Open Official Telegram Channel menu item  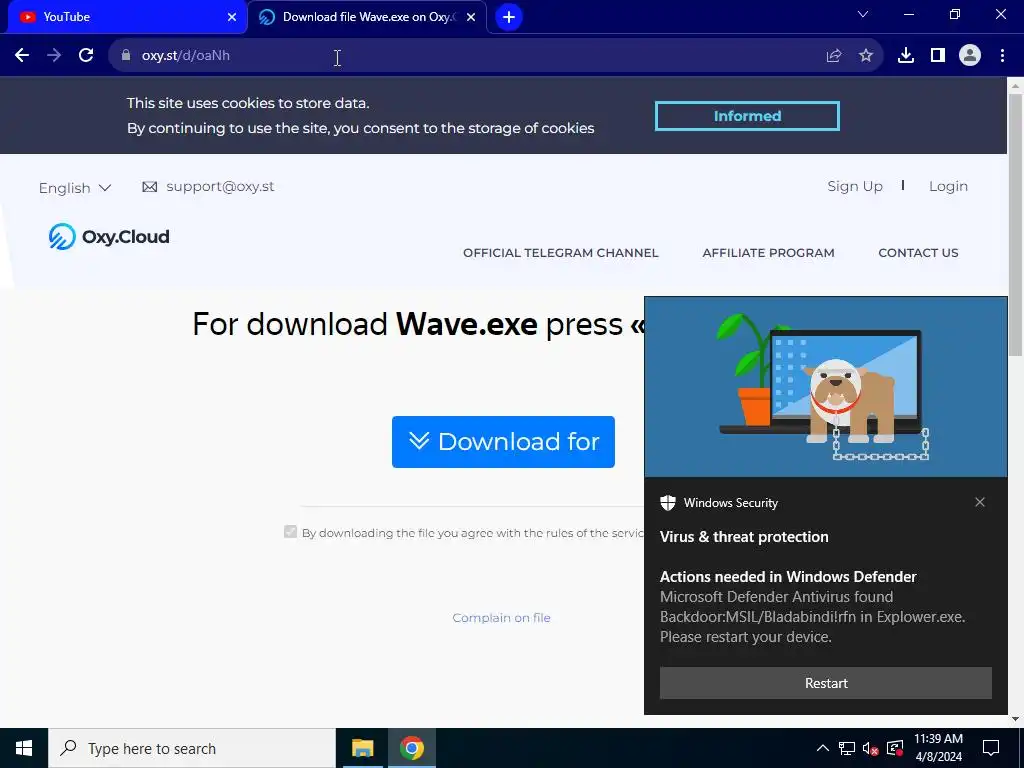pos(561,253)
